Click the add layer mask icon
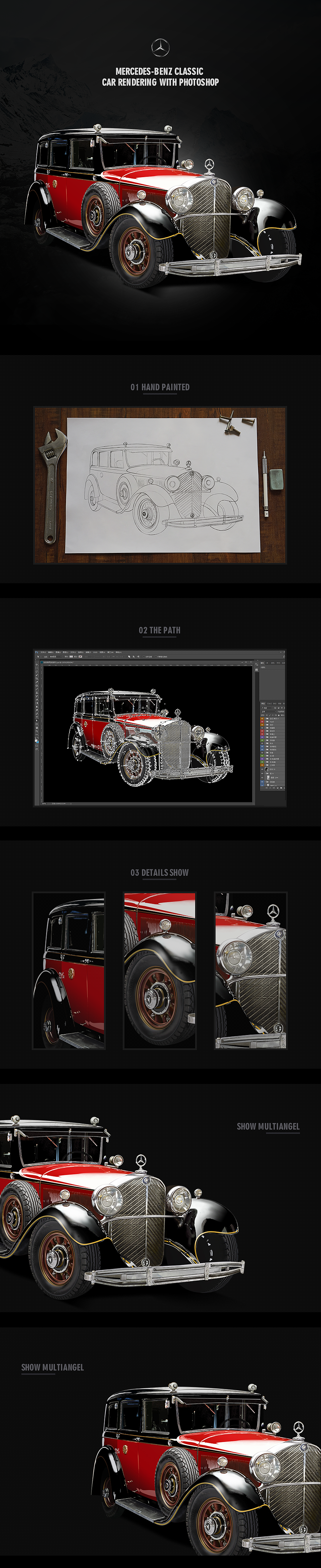The height and width of the screenshot is (1568, 321). point(274,788)
